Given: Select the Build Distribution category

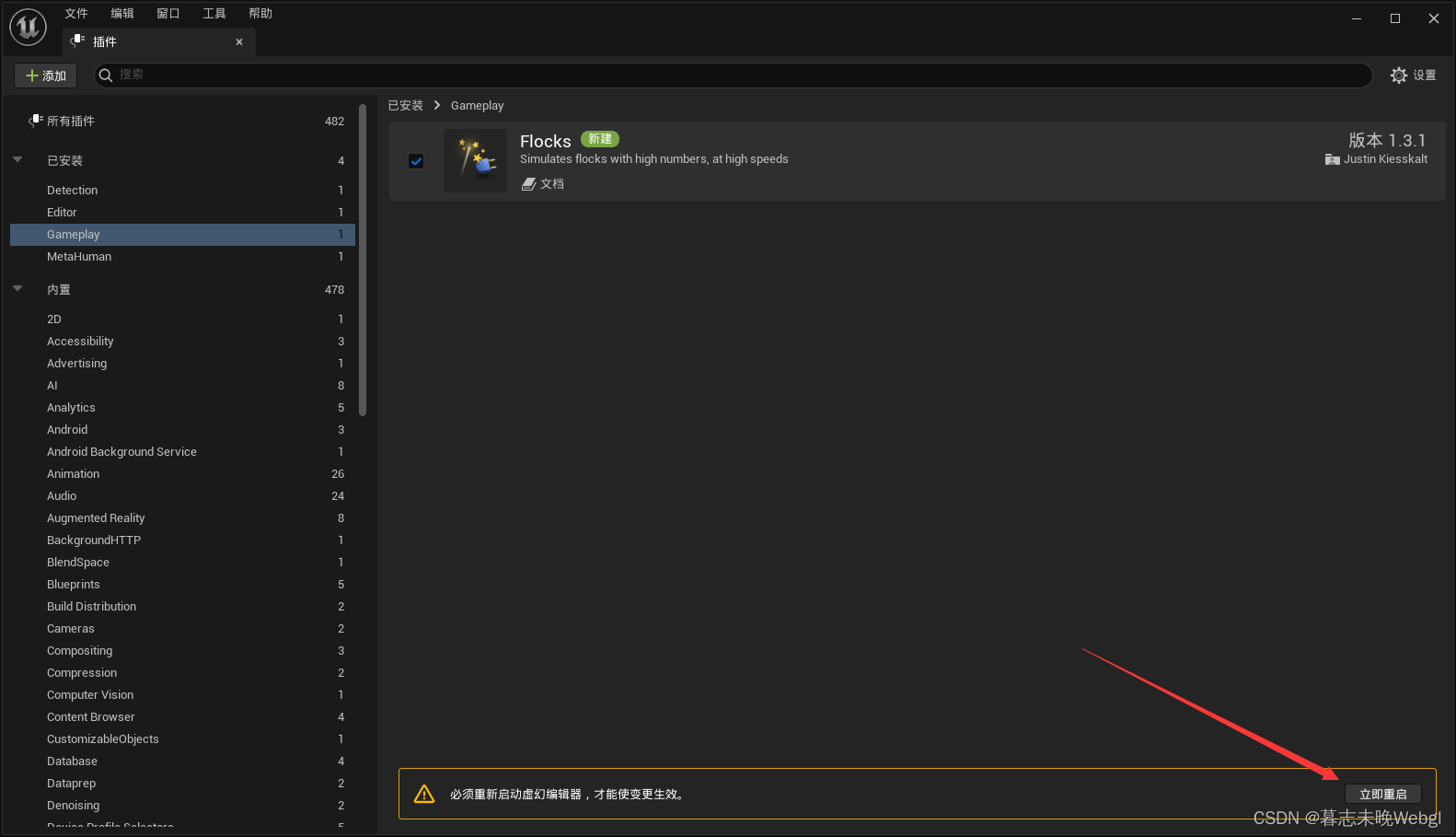Looking at the screenshot, I should coord(182,607).
